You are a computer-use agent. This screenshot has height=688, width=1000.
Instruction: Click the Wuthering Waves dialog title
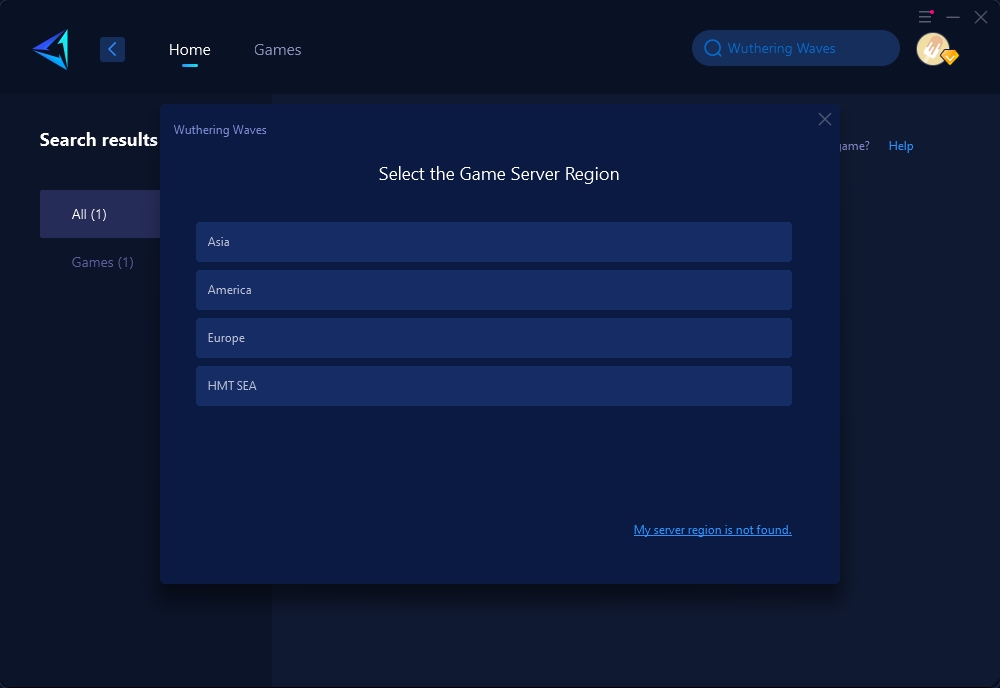[220, 129]
